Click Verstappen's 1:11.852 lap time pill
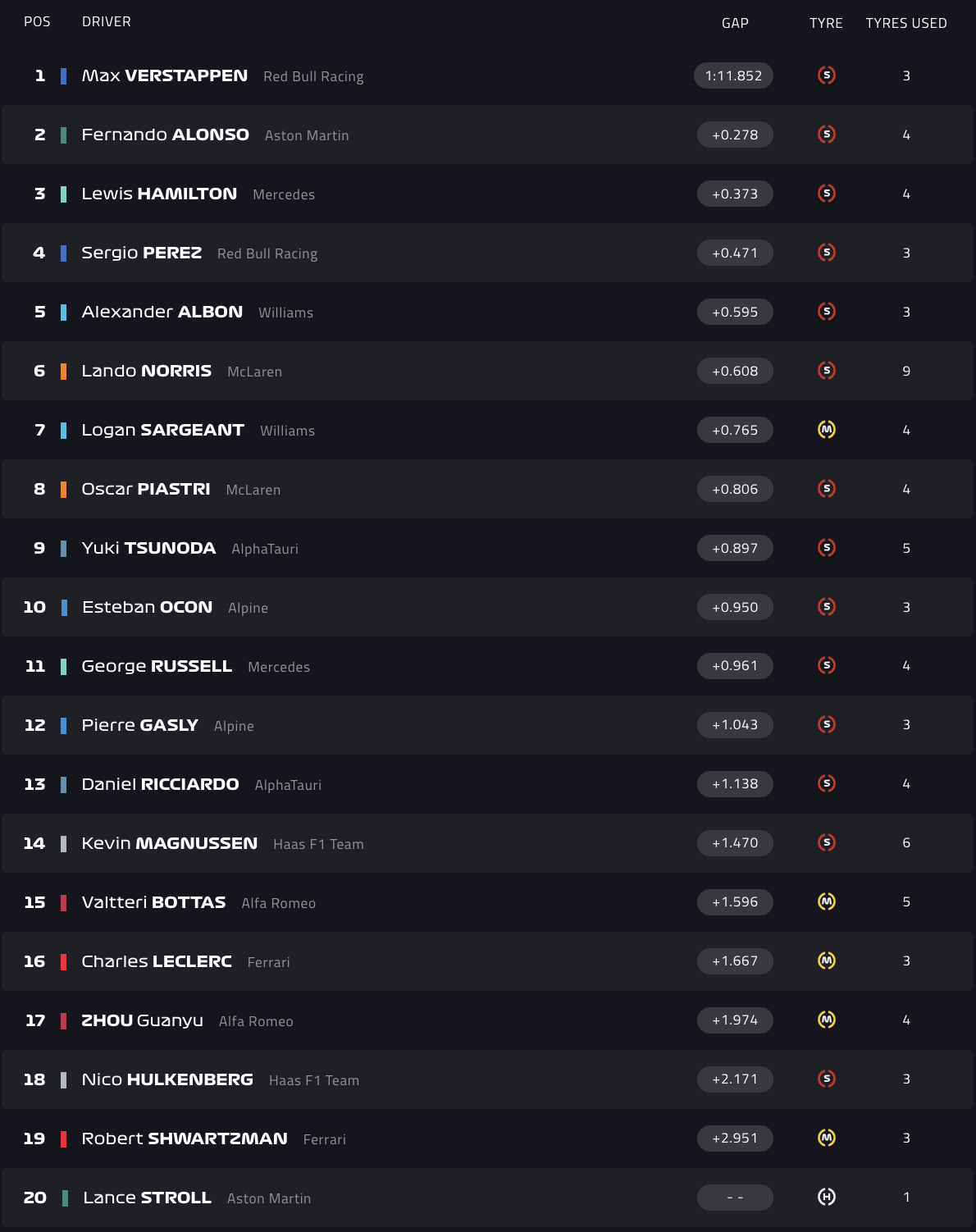 click(x=733, y=75)
